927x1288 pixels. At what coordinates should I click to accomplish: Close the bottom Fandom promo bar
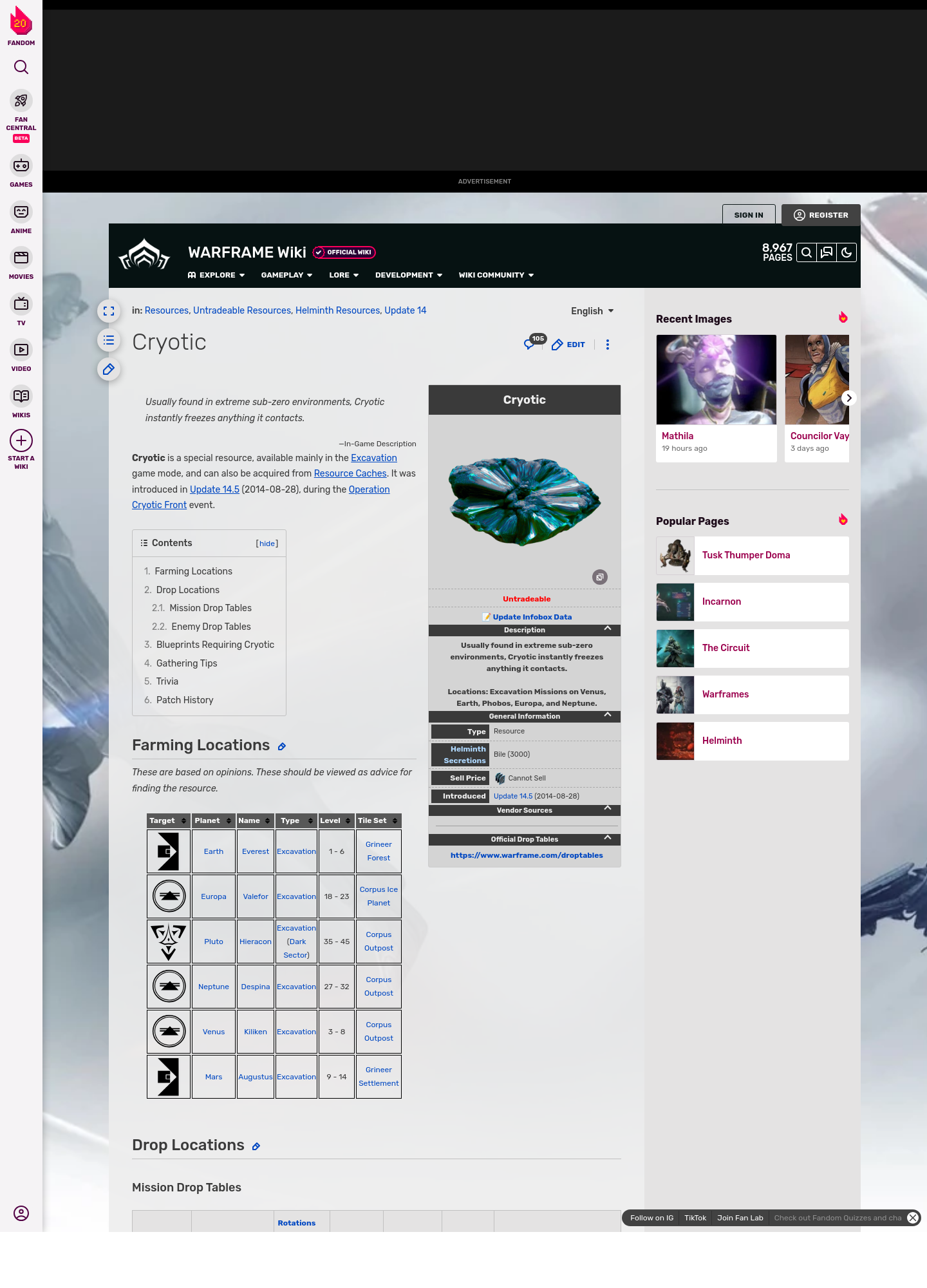913,1218
